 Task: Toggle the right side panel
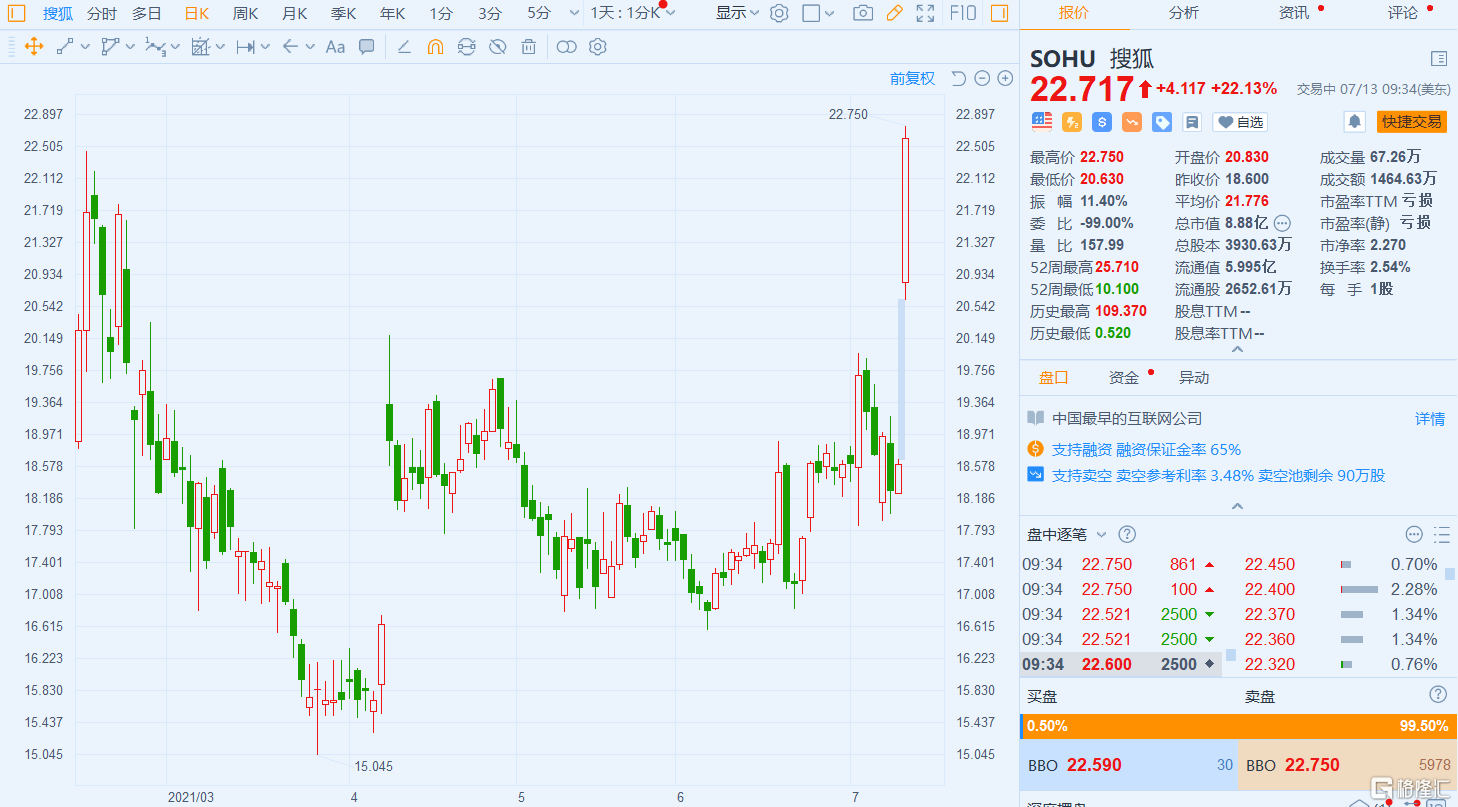(999, 14)
